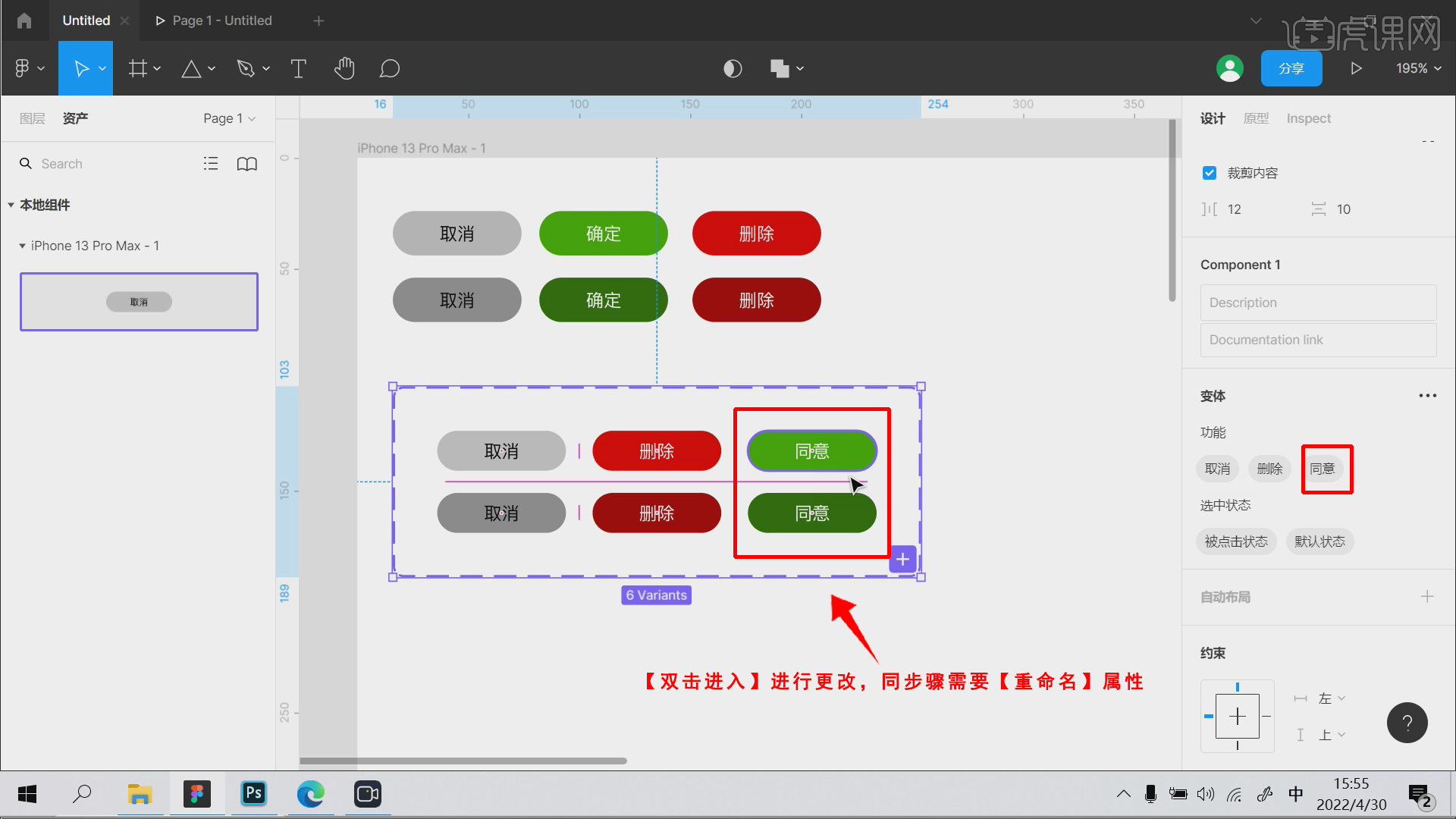The height and width of the screenshot is (819, 1456).
Task: Click the add variant plus button
Action: coord(902,560)
